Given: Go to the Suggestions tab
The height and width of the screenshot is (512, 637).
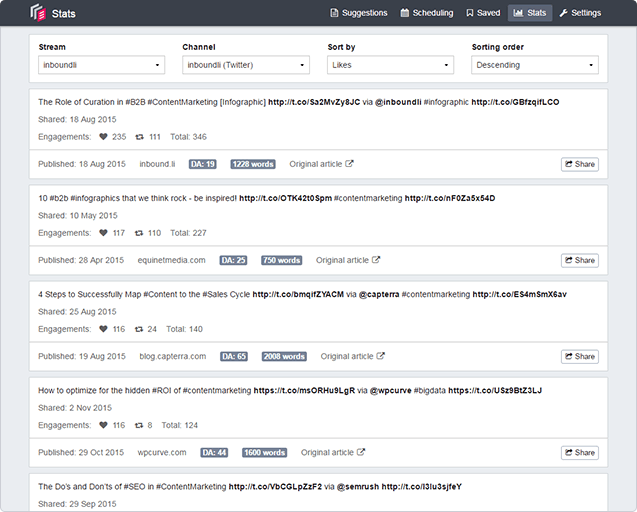Looking at the screenshot, I should pyautogui.click(x=359, y=13).
